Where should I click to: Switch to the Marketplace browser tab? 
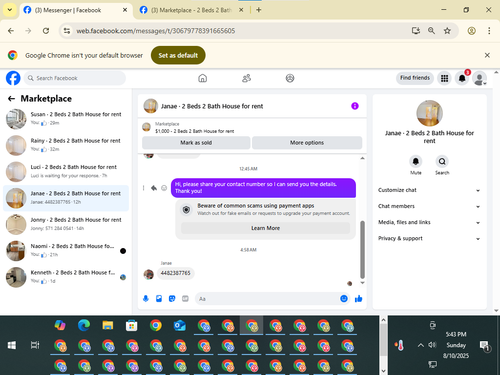tap(191, 10)
